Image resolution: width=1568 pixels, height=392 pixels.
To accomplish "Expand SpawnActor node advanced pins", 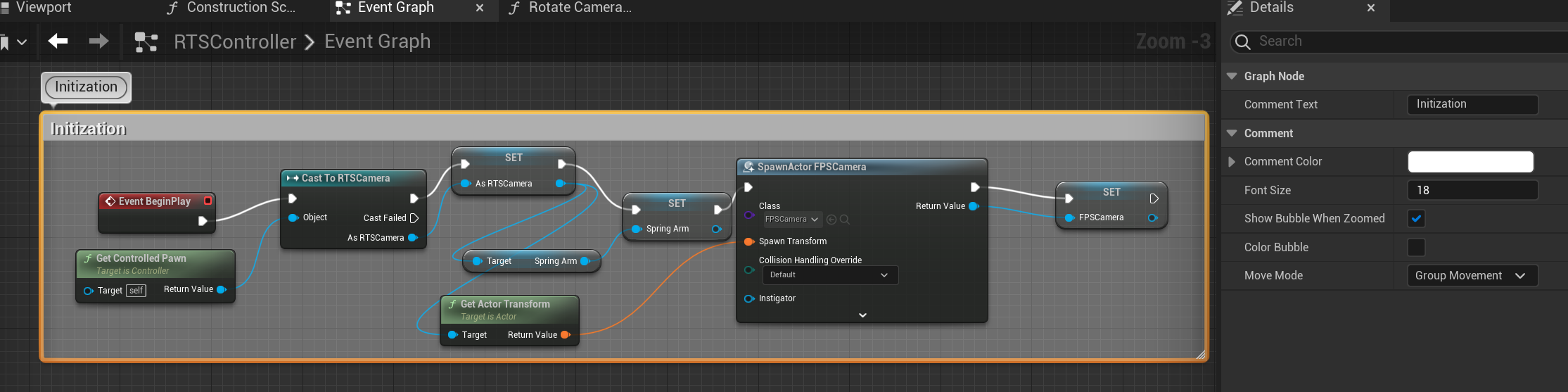I will click(x=862, y=315).
